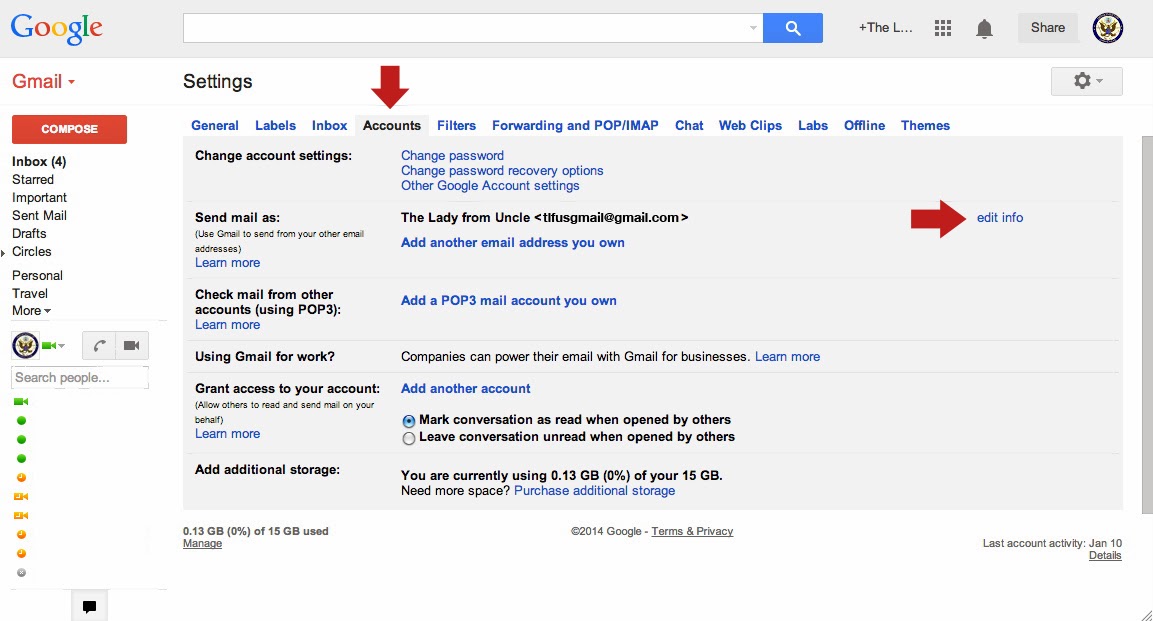Open the Personal label
The height and width of the screenshot is (621, 1153).
37,276
